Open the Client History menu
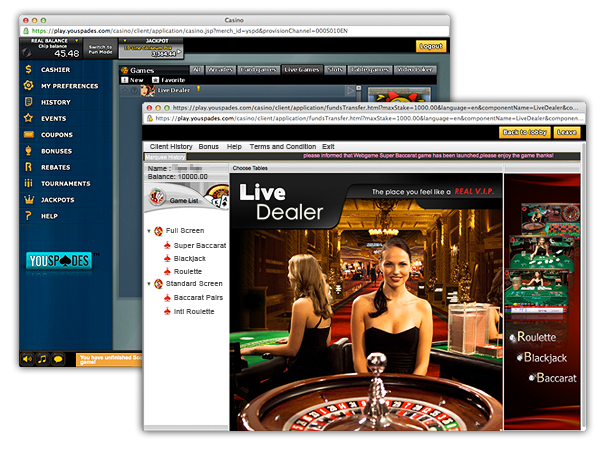Image resolution: width=607 pixels, height=450 pixels. pos(171,146)
